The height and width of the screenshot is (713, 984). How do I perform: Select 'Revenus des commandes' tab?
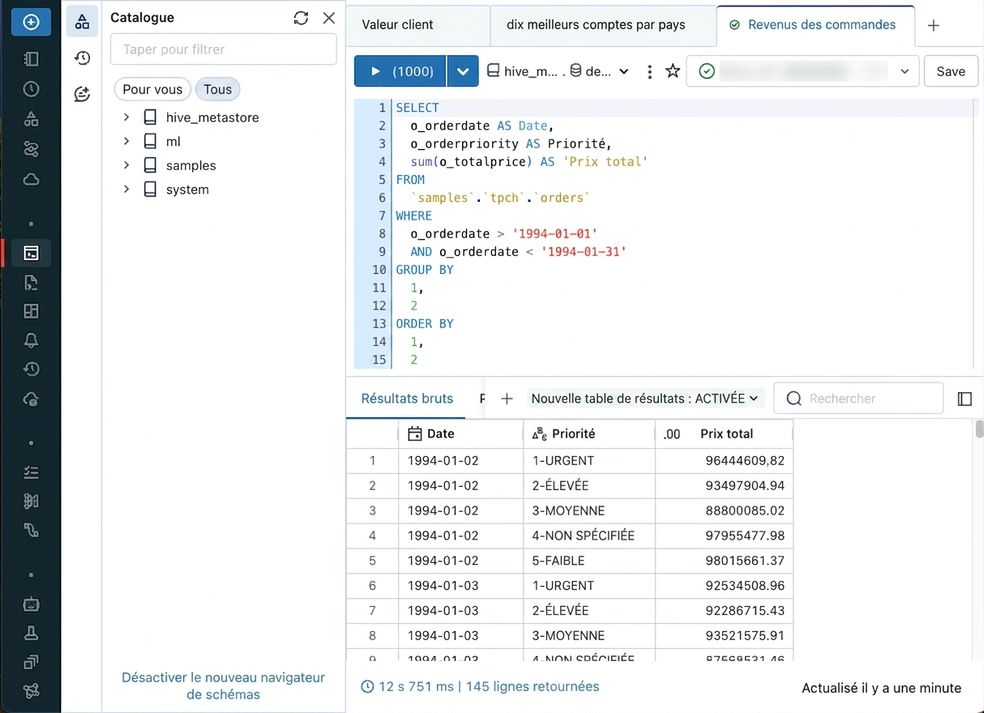(815, 24)
